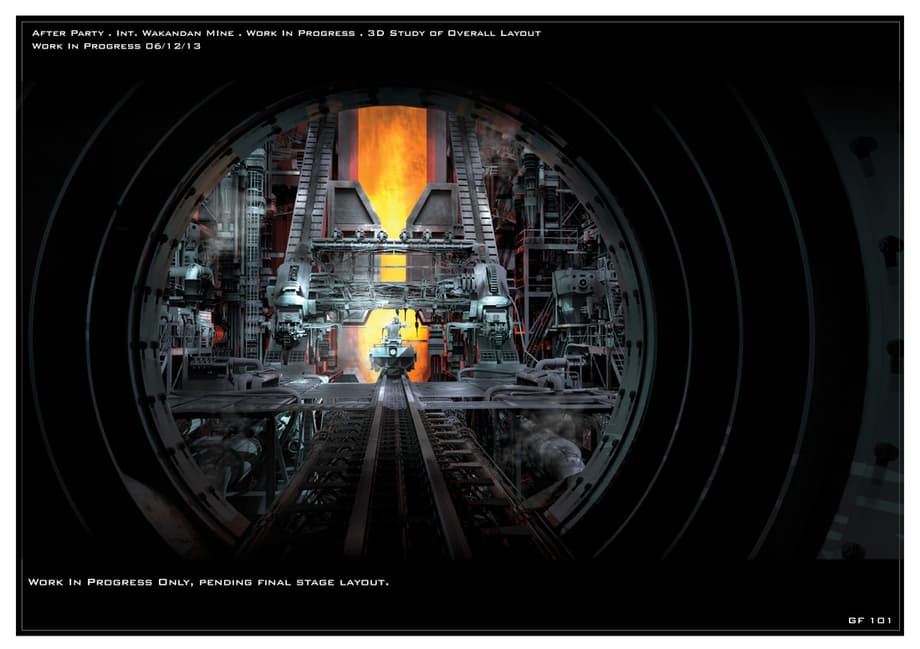Click the 'Work In Progress 06/12/13' date line
The image size is (920, 649).
tap(104, 46)
